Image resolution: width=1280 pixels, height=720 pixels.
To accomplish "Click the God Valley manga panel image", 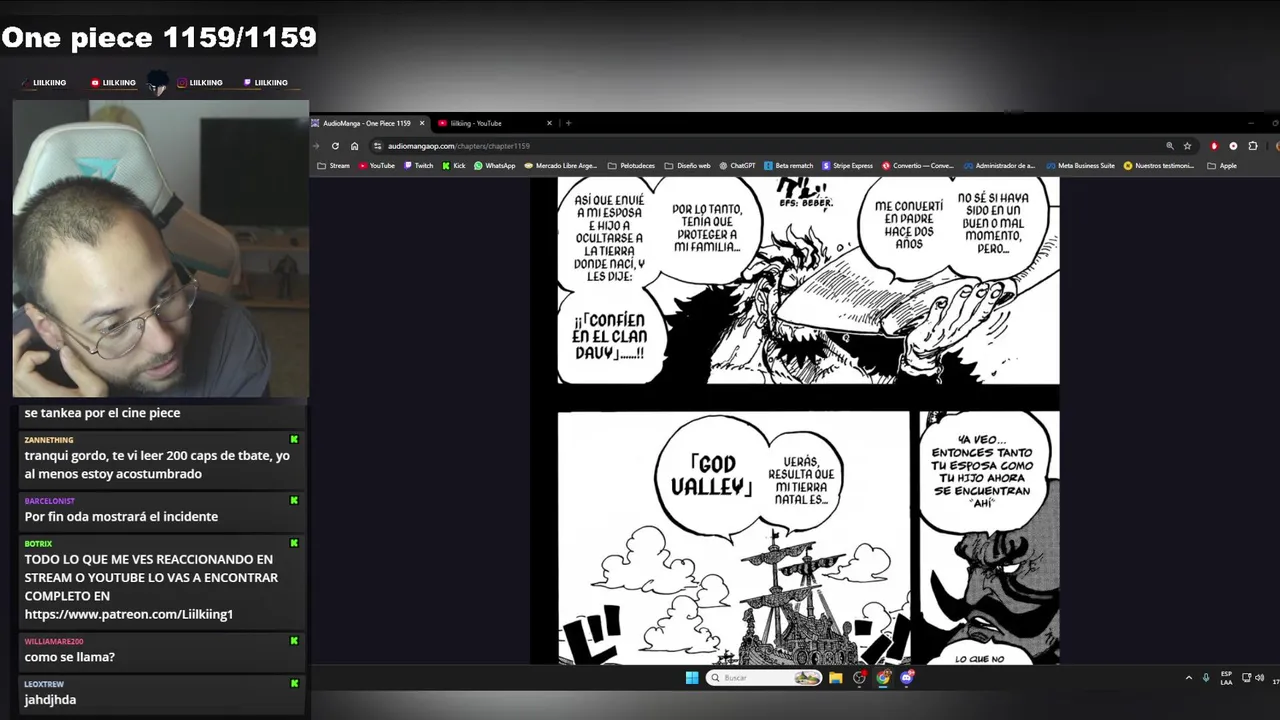I will click(733, 538).
